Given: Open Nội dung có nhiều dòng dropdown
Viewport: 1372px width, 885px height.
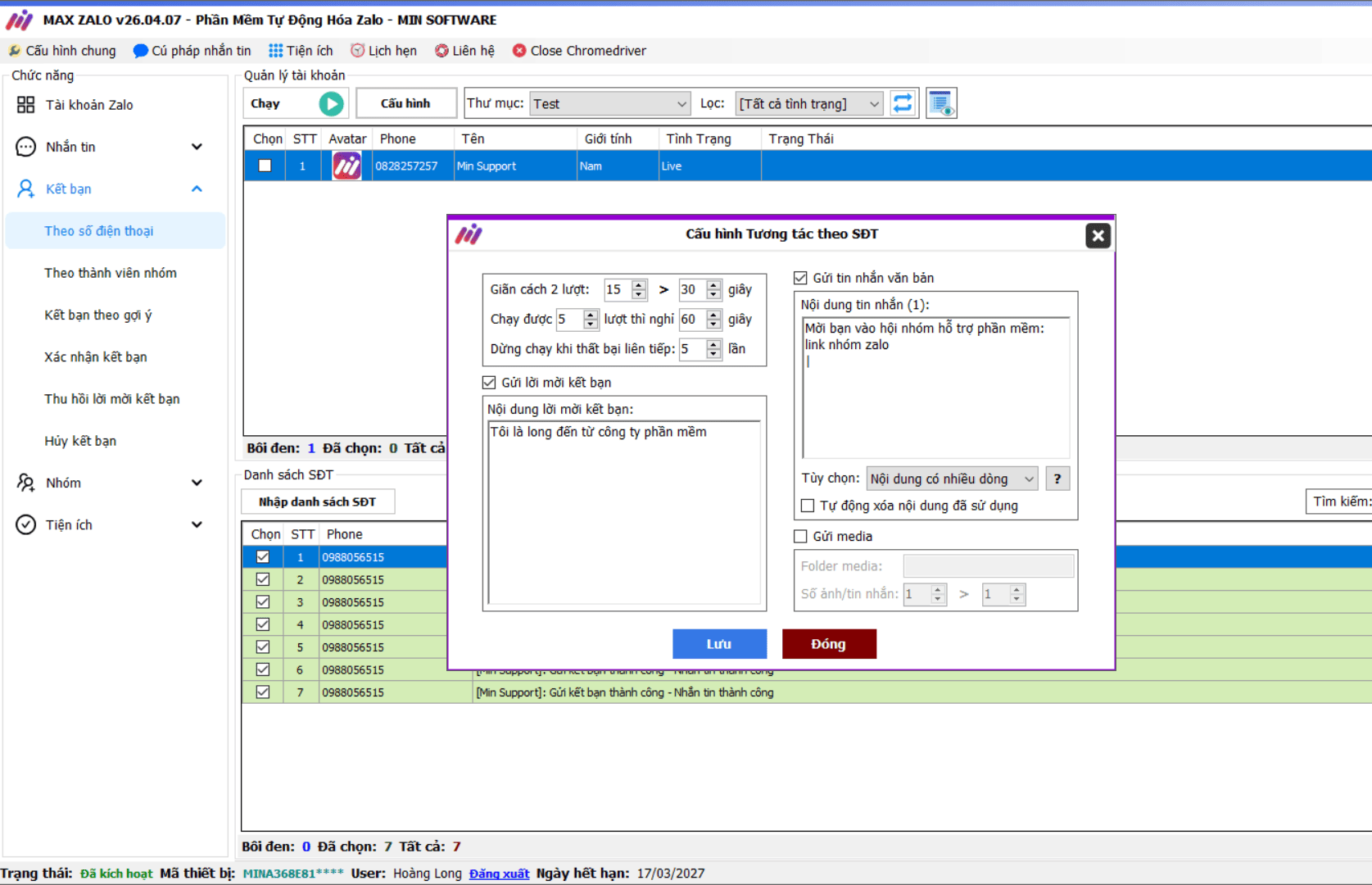Looking at the screenshot, I should pos(952,479).
